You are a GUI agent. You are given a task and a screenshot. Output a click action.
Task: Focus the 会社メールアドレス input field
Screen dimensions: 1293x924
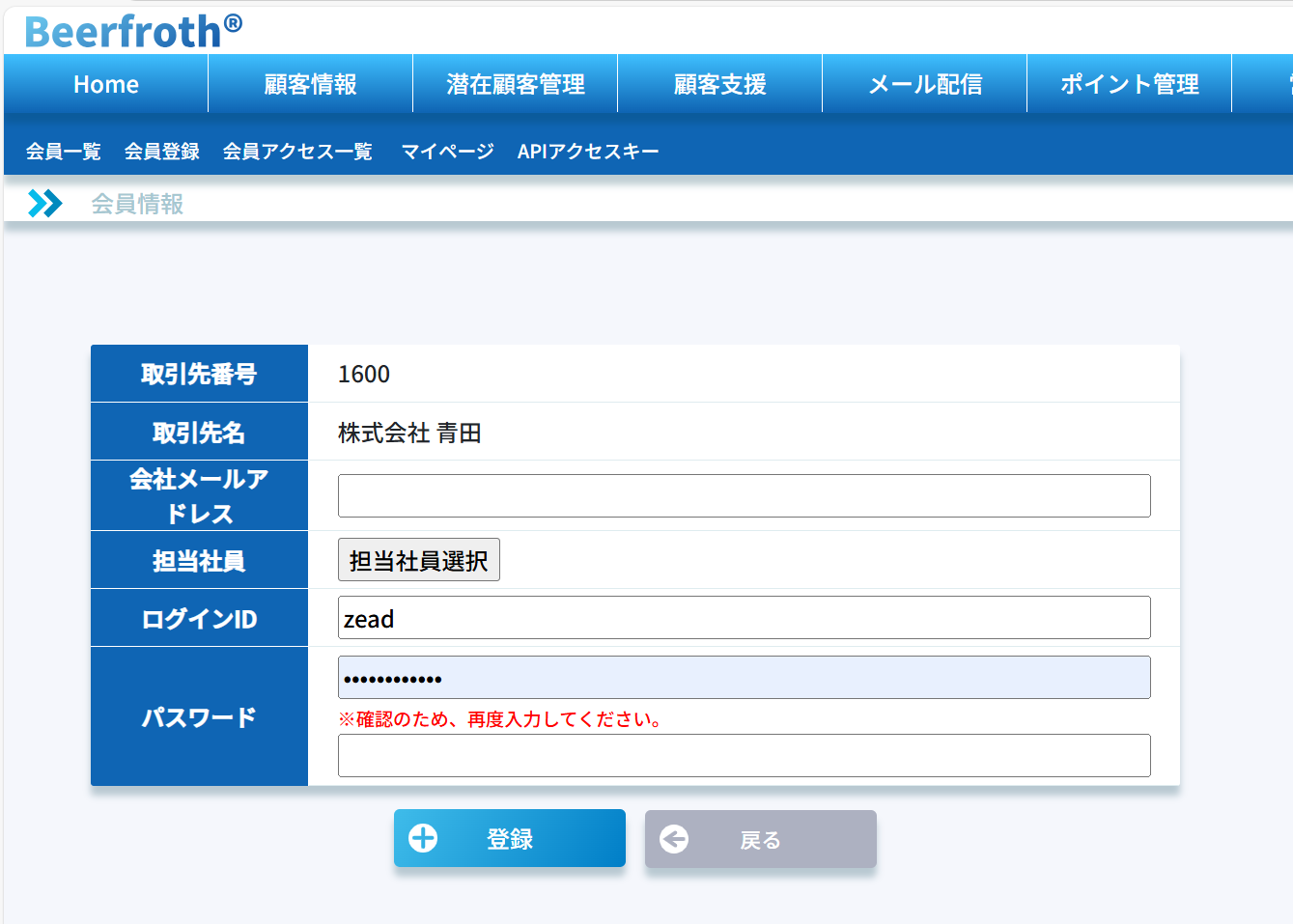pos(744,496)
